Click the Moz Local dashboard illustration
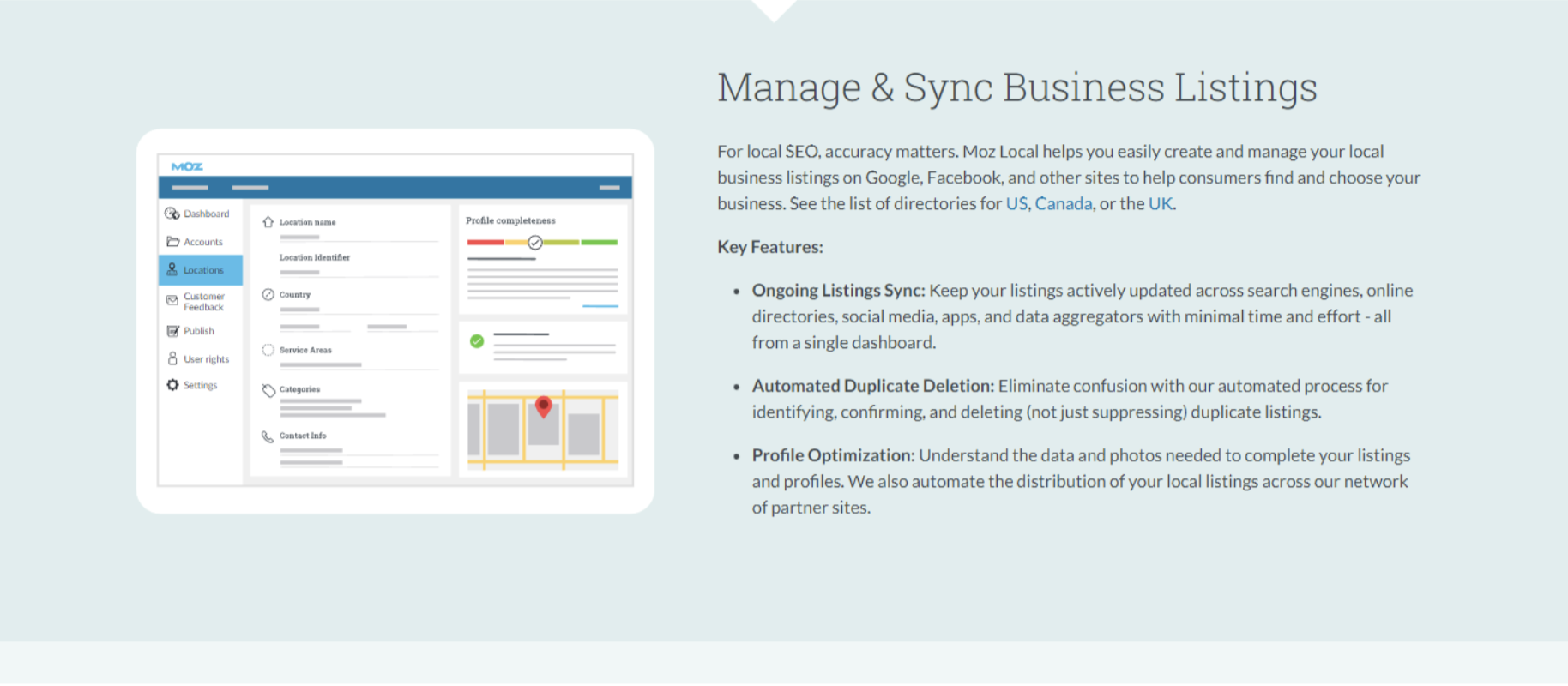Image resolution: width=1568 pixels, height=686 pixels. pyautogui.click(x=395, y=321)
